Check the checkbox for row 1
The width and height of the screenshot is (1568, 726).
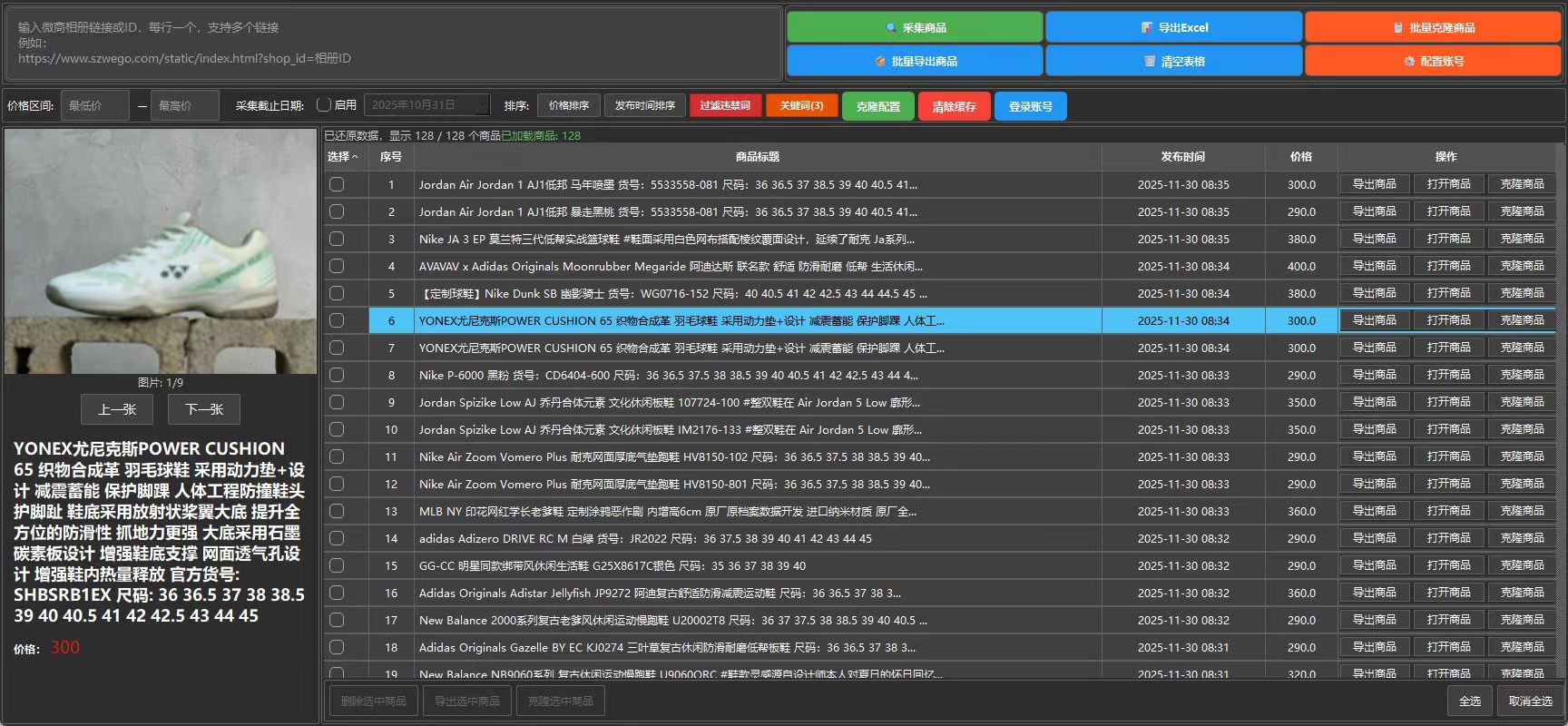(x=337, y=184)
